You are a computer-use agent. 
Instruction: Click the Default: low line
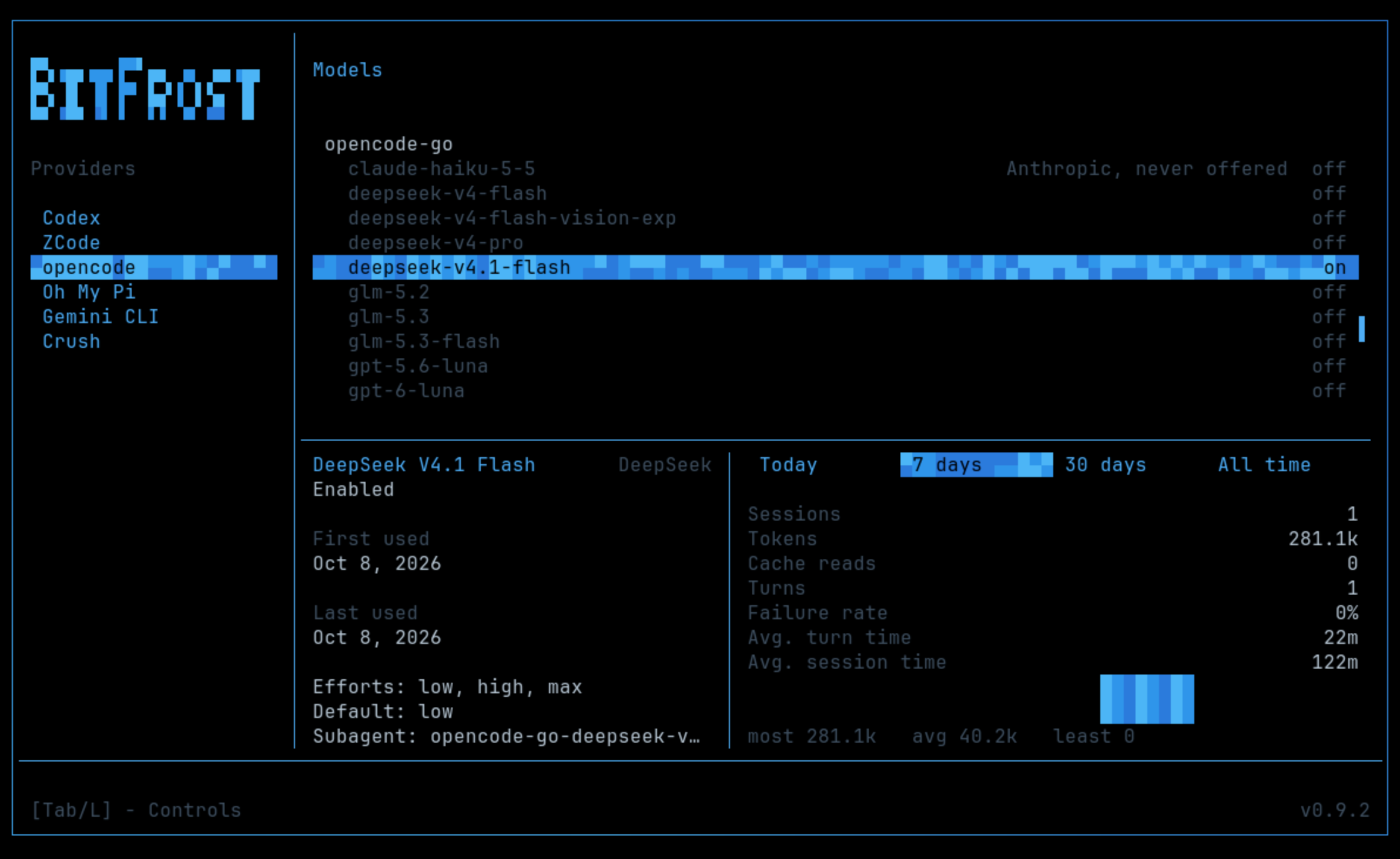coord(383,712)
